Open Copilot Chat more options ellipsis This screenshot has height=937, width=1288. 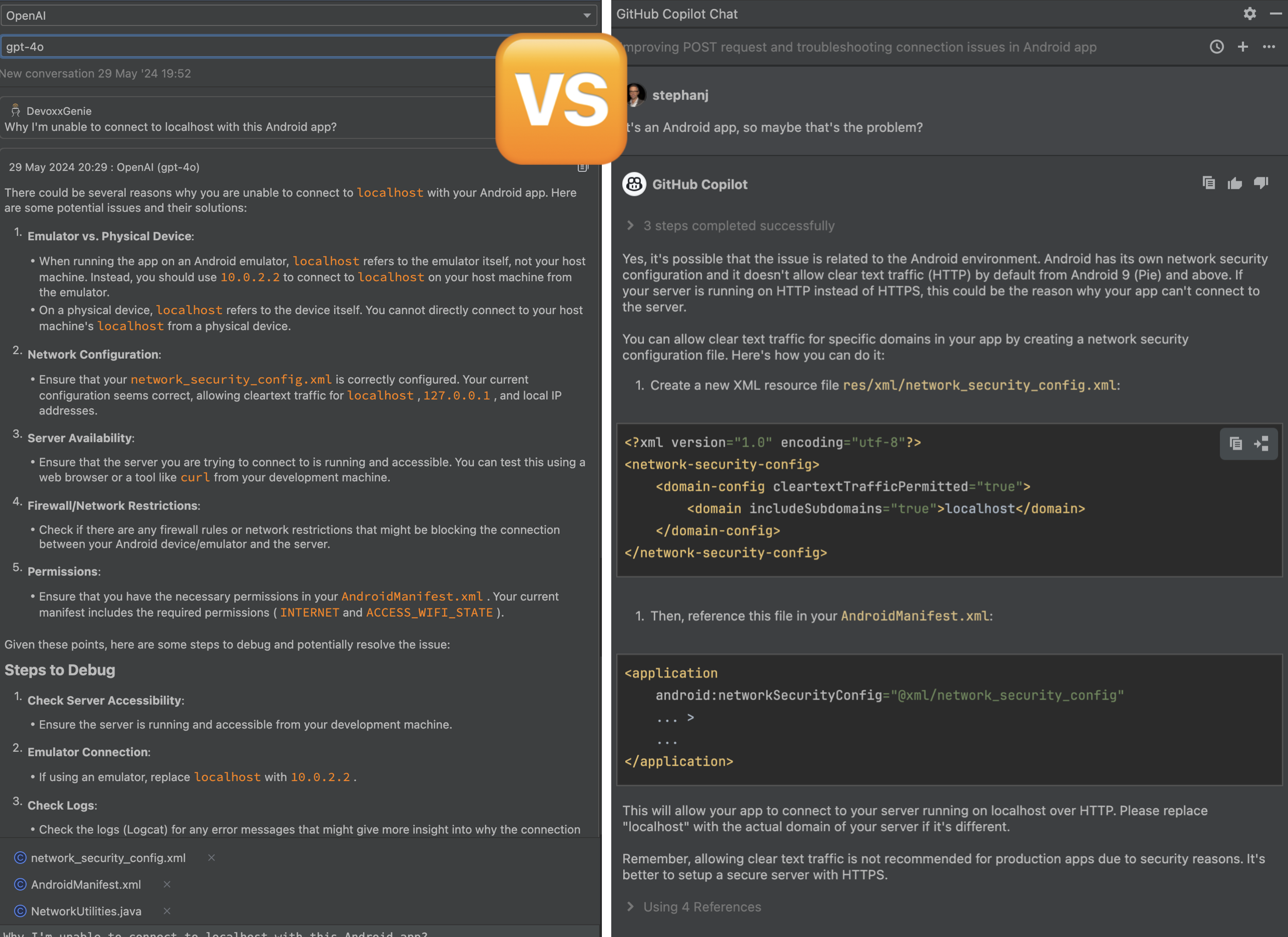click(1269, 47)
